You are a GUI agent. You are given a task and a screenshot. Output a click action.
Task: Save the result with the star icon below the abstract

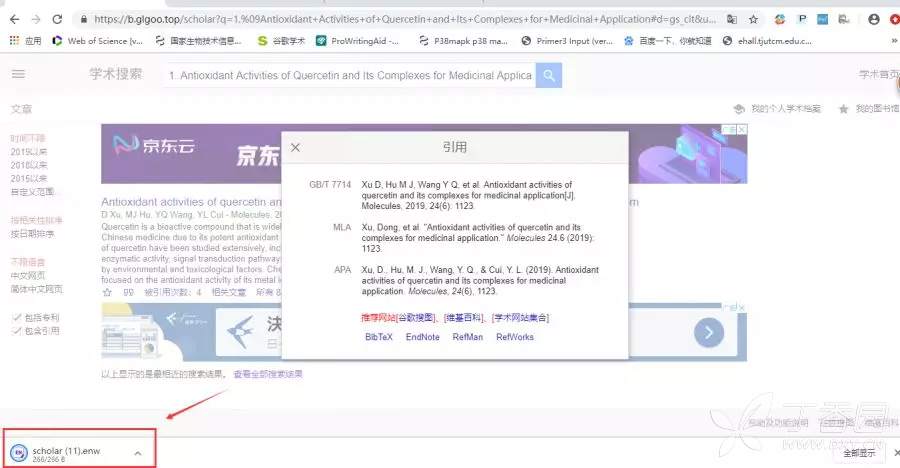(107, 292)
